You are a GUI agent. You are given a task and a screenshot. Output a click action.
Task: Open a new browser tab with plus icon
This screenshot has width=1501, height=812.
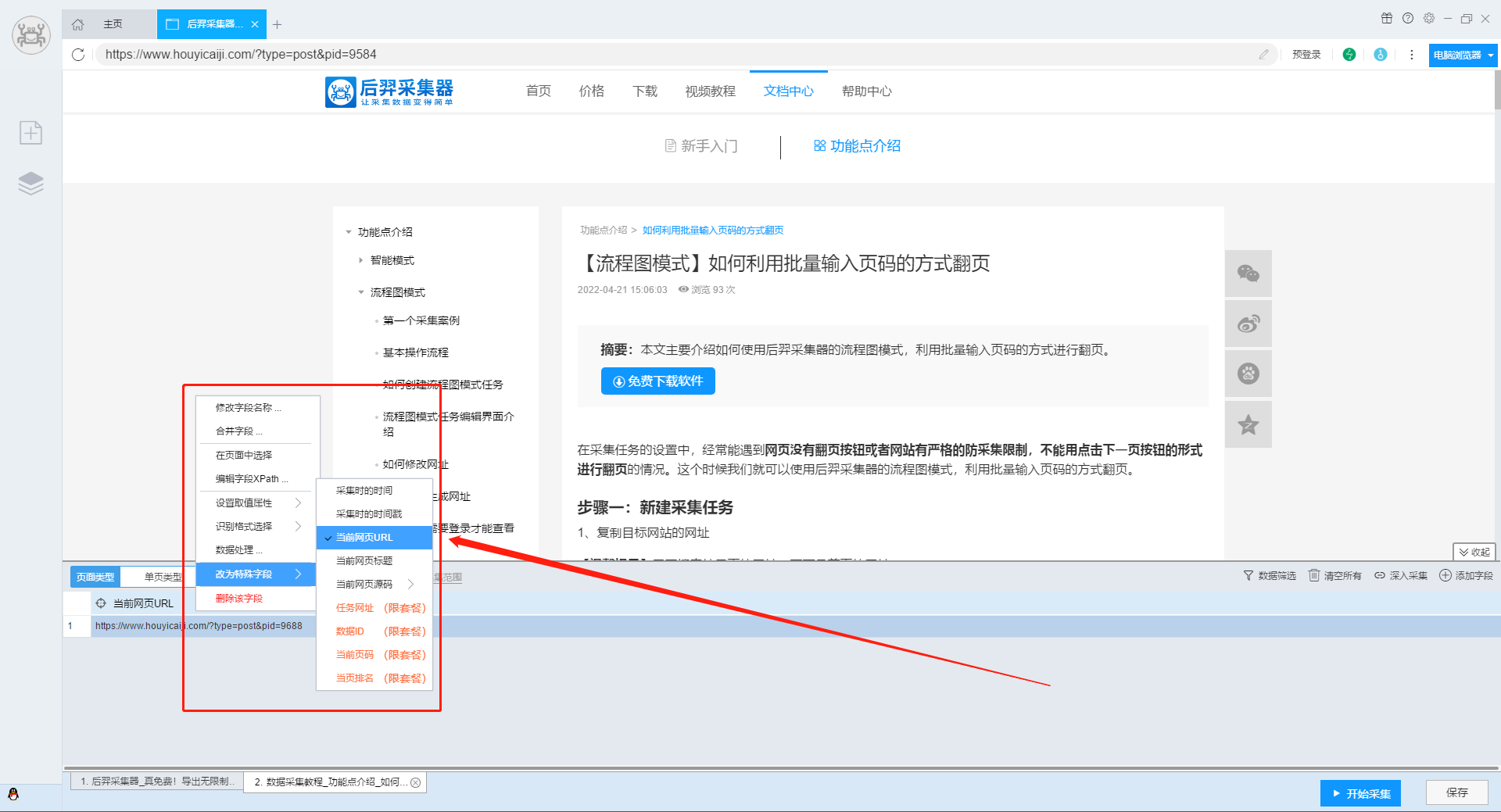pos(277,24)
